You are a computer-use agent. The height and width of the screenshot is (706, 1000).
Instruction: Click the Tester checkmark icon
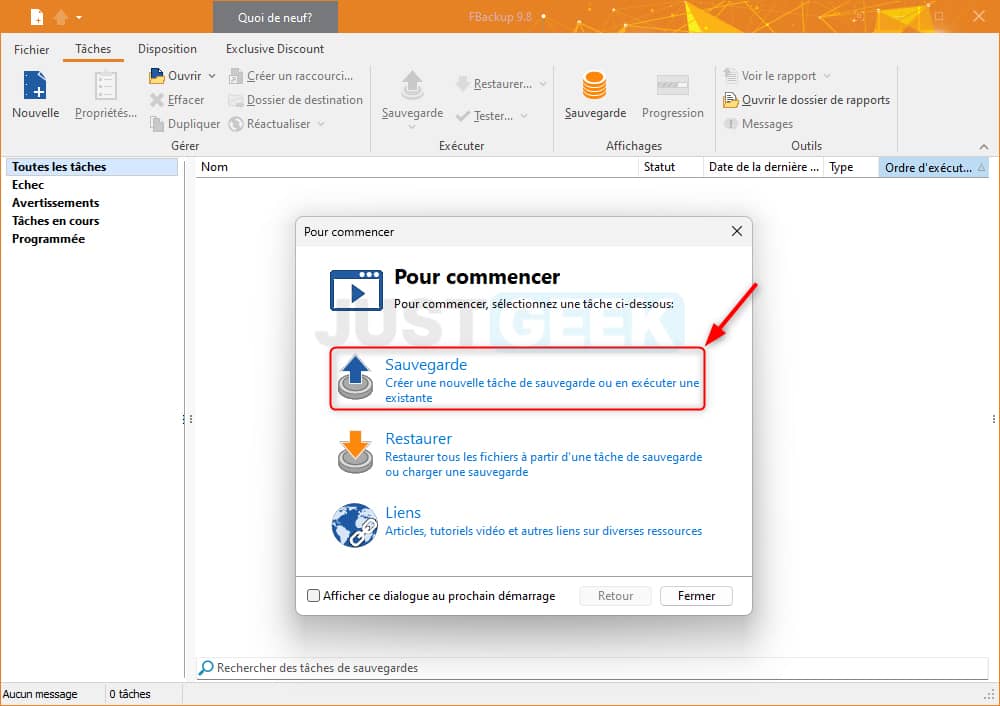click(463, 116)
